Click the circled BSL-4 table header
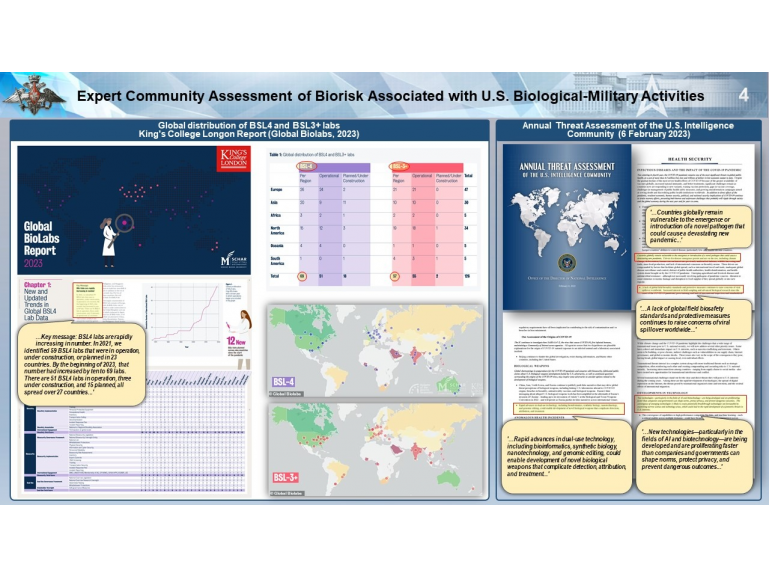769x576 pixels. click(307, 166)
